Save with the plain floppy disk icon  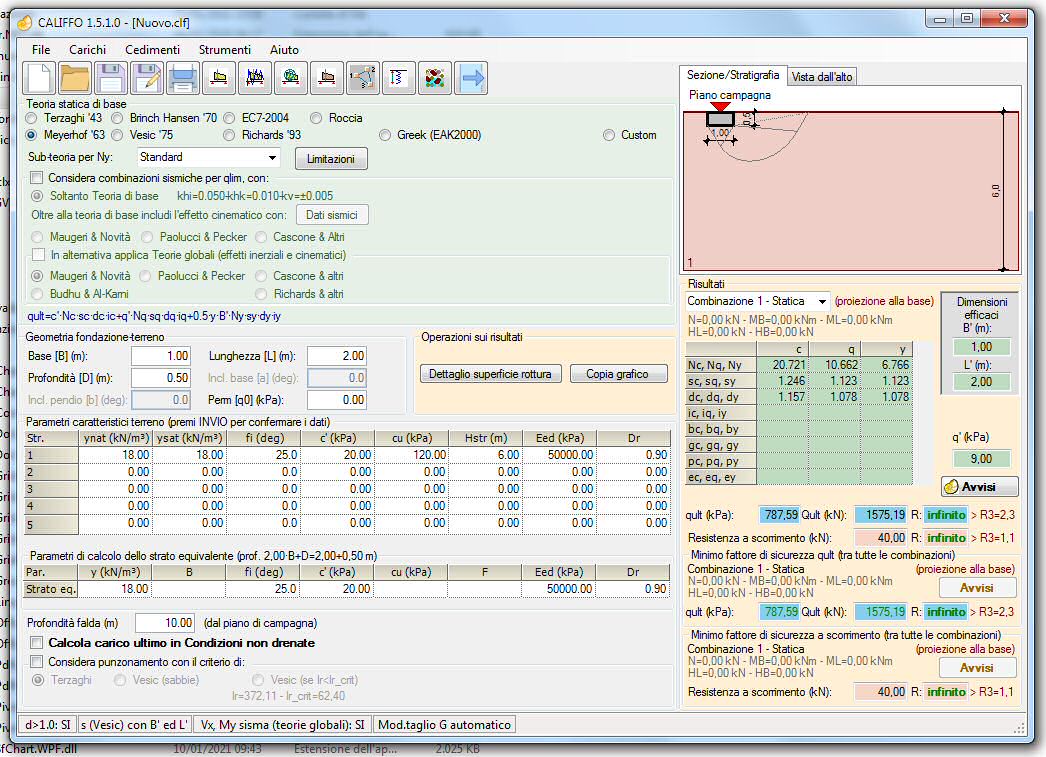coord(111,78)
